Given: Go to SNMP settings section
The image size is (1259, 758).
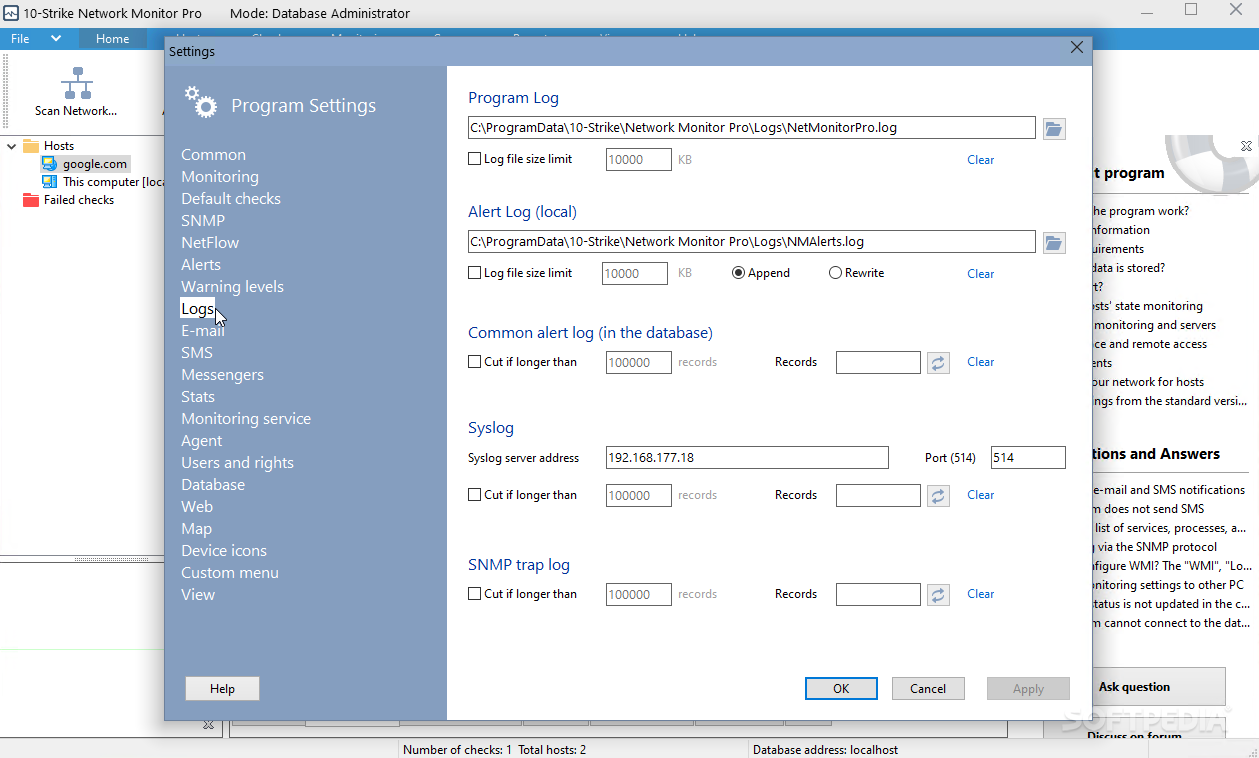Looking at the screenshot, I should click(203, 221).
